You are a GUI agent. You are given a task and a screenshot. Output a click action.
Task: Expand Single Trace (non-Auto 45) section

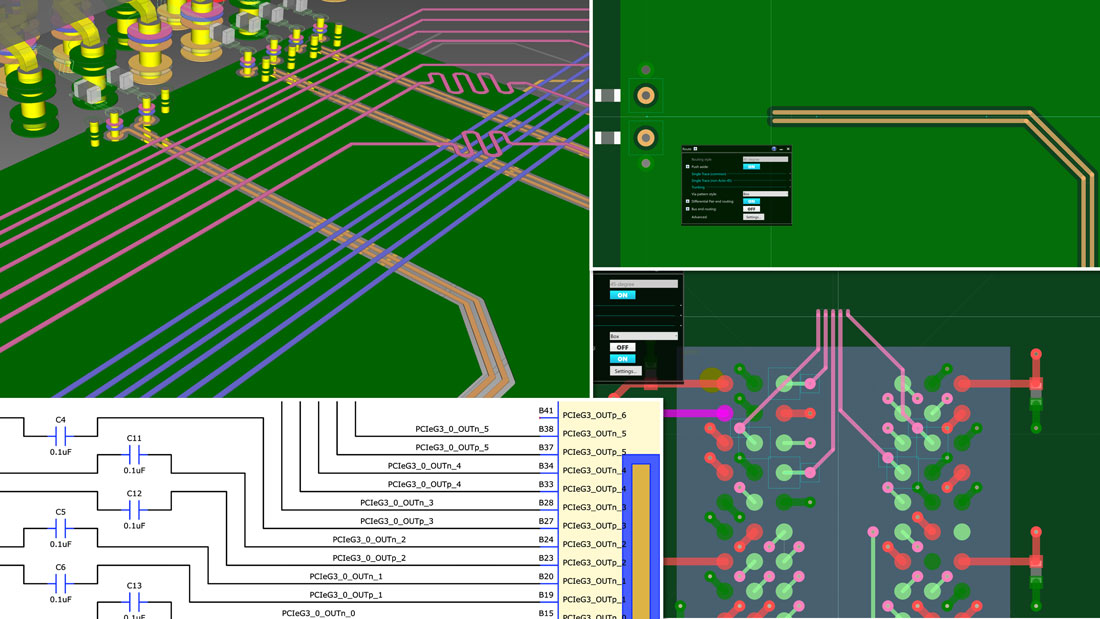click(x=712, y=180)
